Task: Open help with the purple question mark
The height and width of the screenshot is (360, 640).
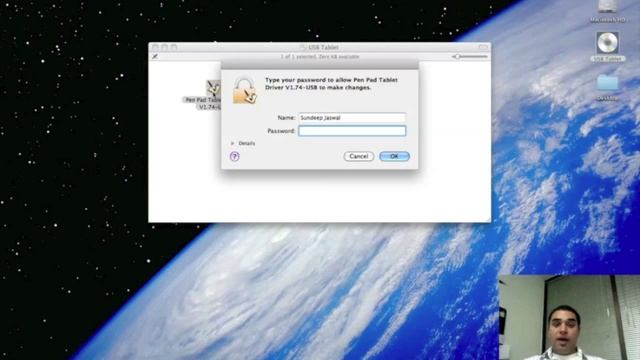Action: 235,156
